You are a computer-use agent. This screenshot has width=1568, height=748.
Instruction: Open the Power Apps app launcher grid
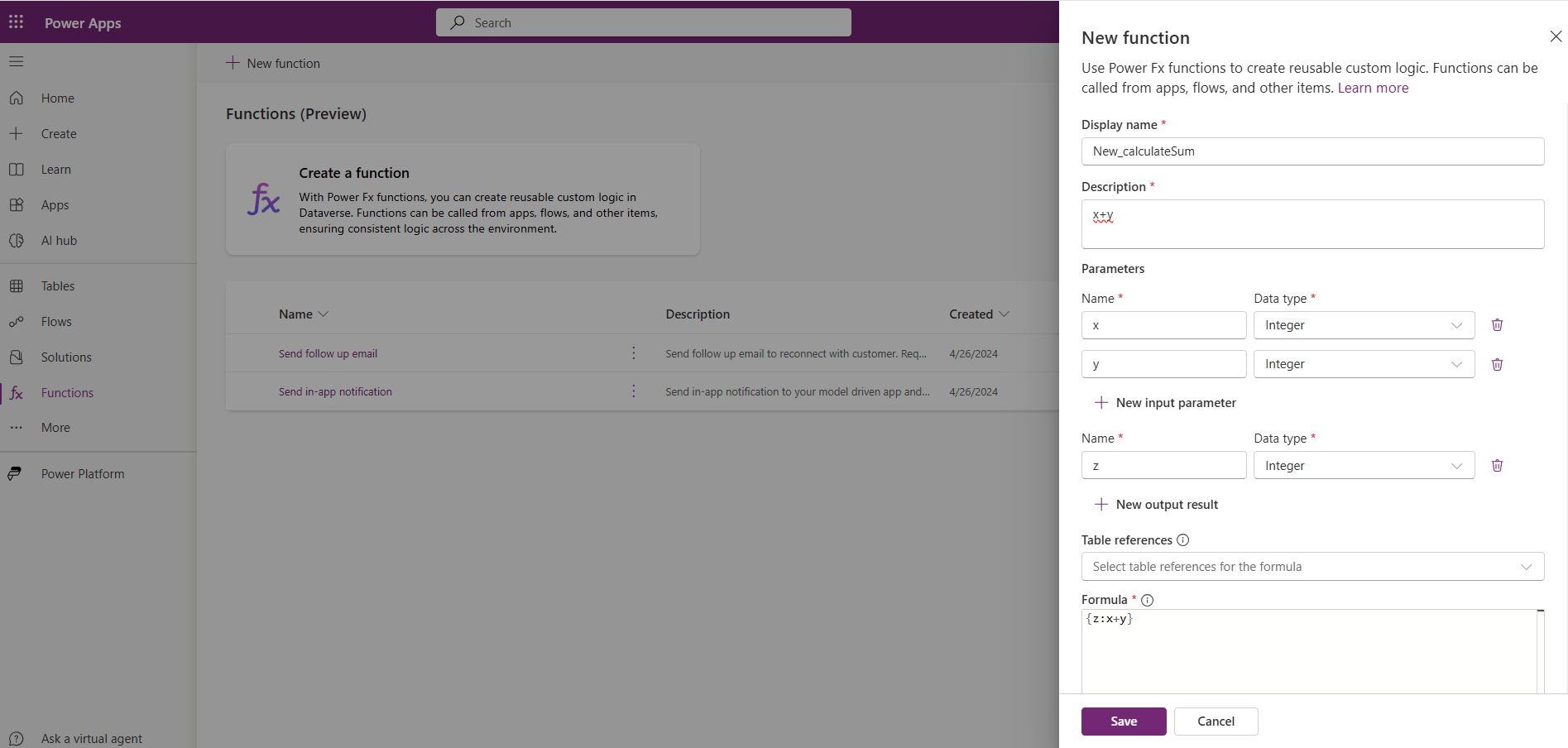16,22
